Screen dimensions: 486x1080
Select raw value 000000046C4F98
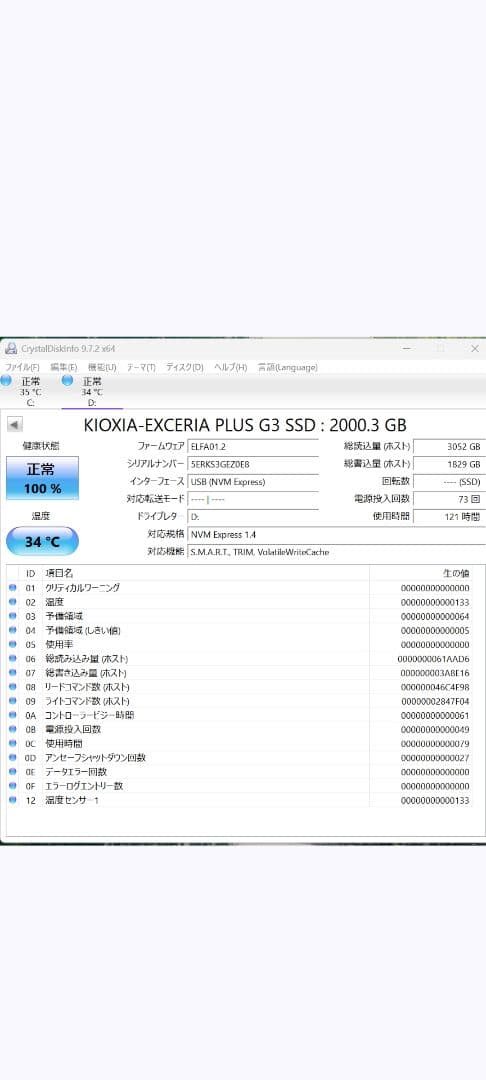click(435, 687)
